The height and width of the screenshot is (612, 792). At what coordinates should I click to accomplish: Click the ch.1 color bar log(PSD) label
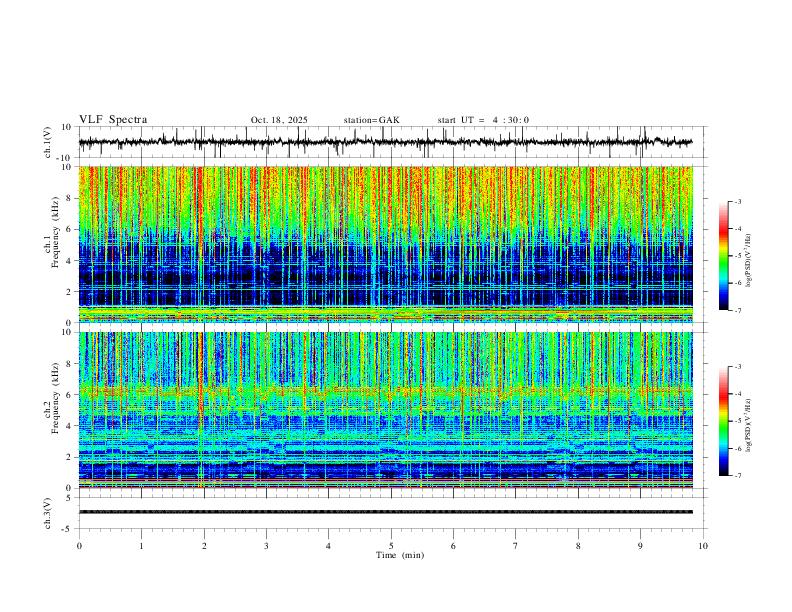click(x=749, y=260)
